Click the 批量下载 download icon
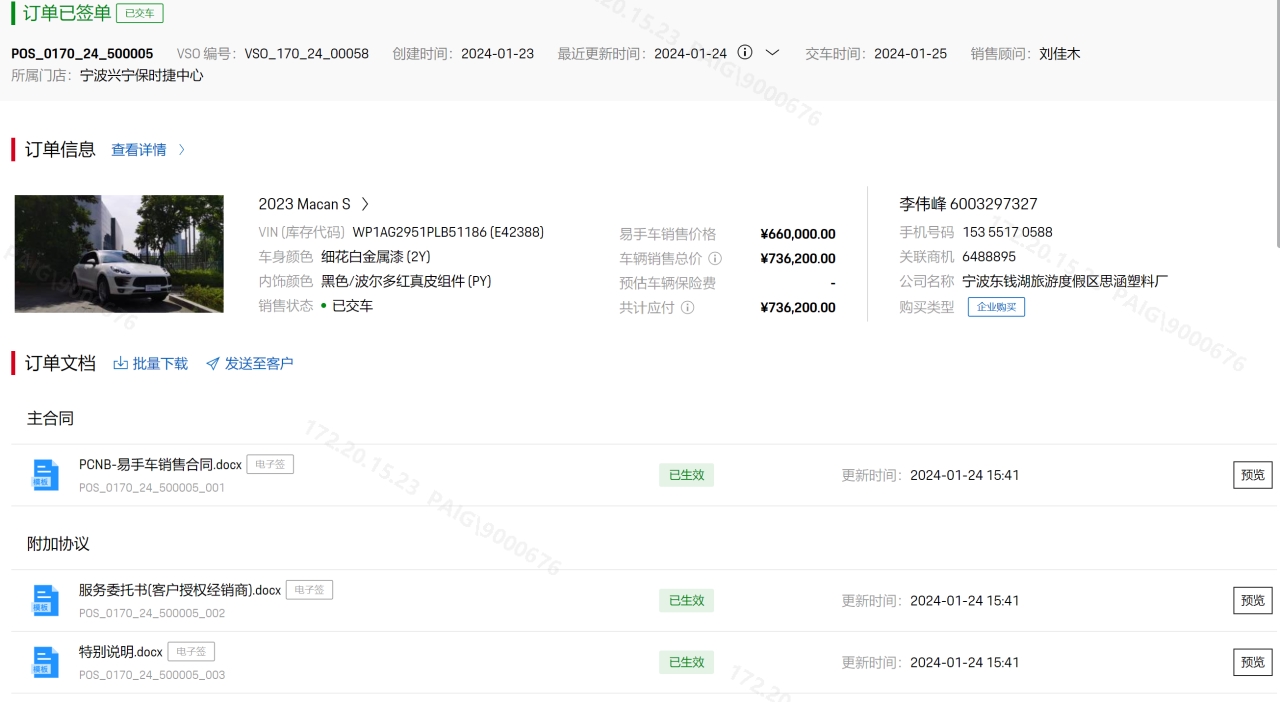 coord(121,364)
